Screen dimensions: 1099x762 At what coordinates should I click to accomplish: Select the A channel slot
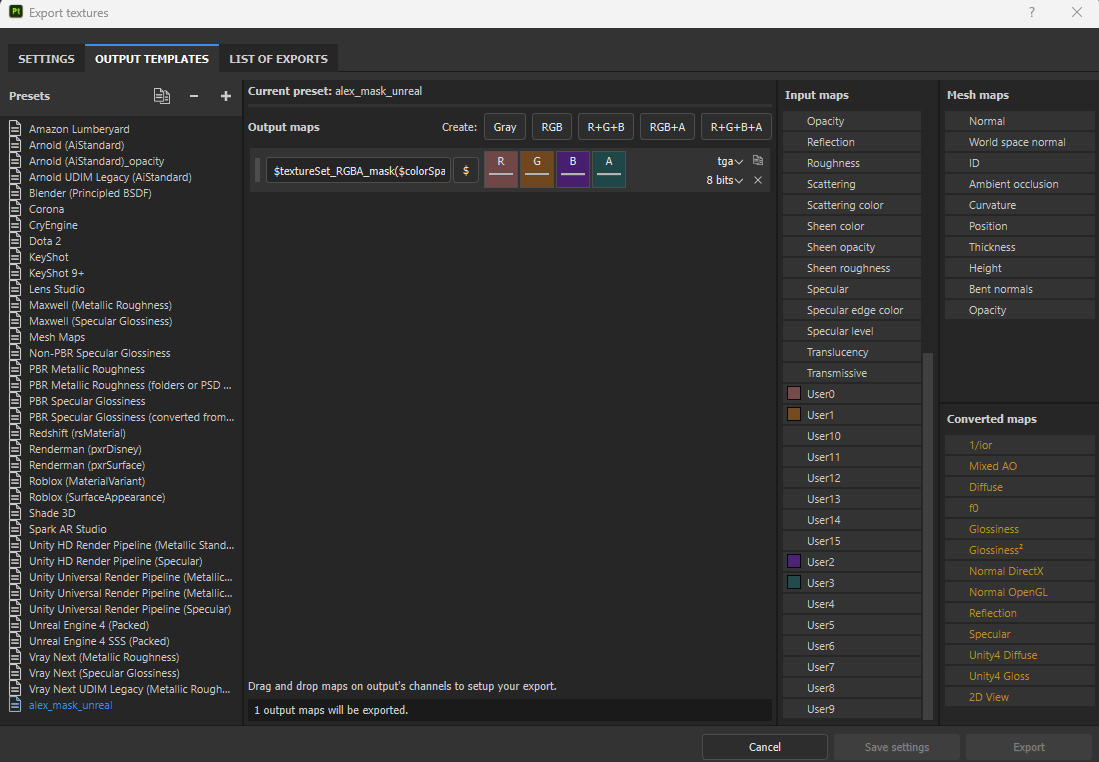tap(608, 168)
